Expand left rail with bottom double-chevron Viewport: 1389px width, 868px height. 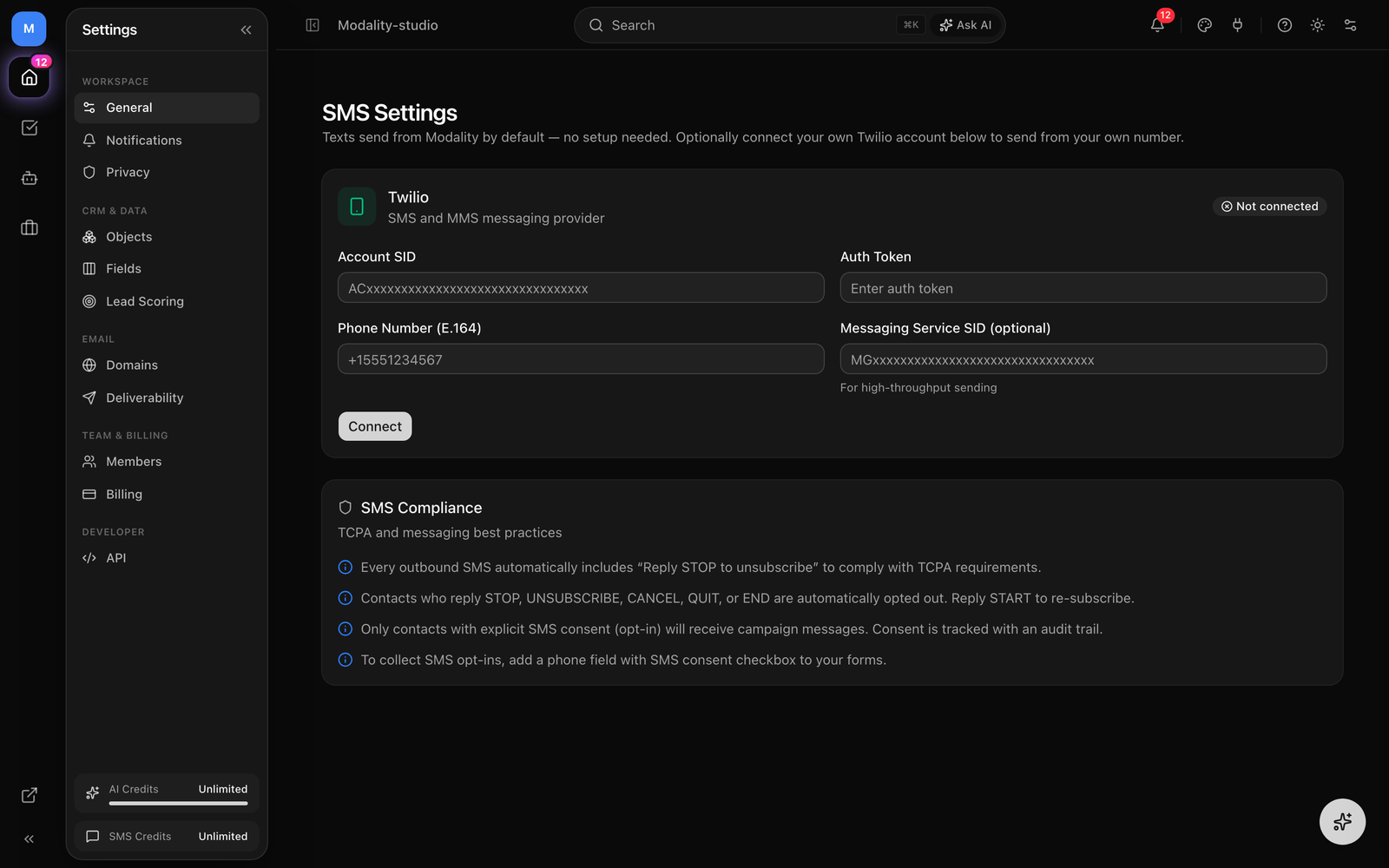29,838
